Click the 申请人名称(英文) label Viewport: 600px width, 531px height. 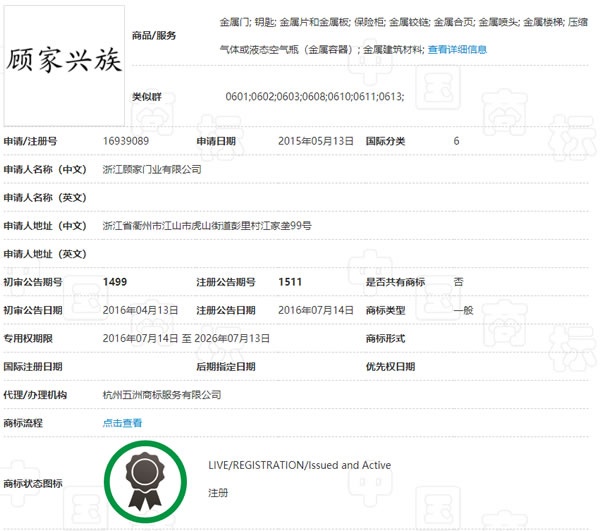(x=45, y=197)
